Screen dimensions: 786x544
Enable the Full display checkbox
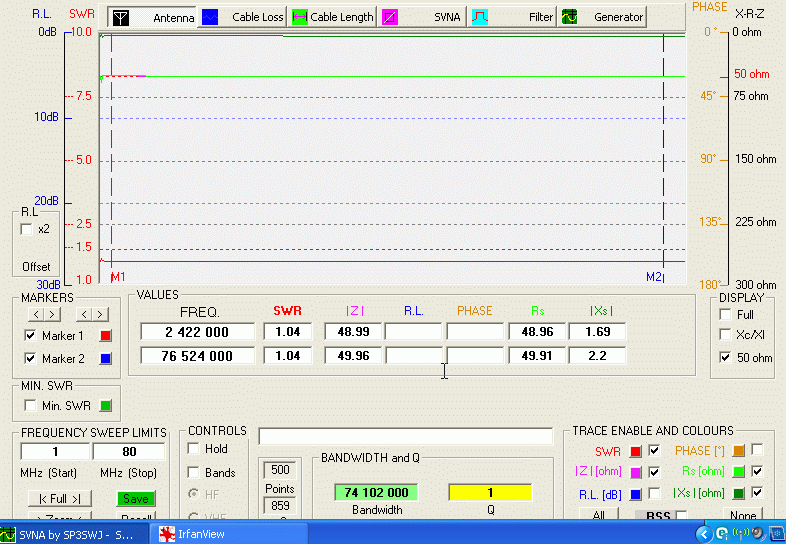pyautogui.click(x=725, y=314)
